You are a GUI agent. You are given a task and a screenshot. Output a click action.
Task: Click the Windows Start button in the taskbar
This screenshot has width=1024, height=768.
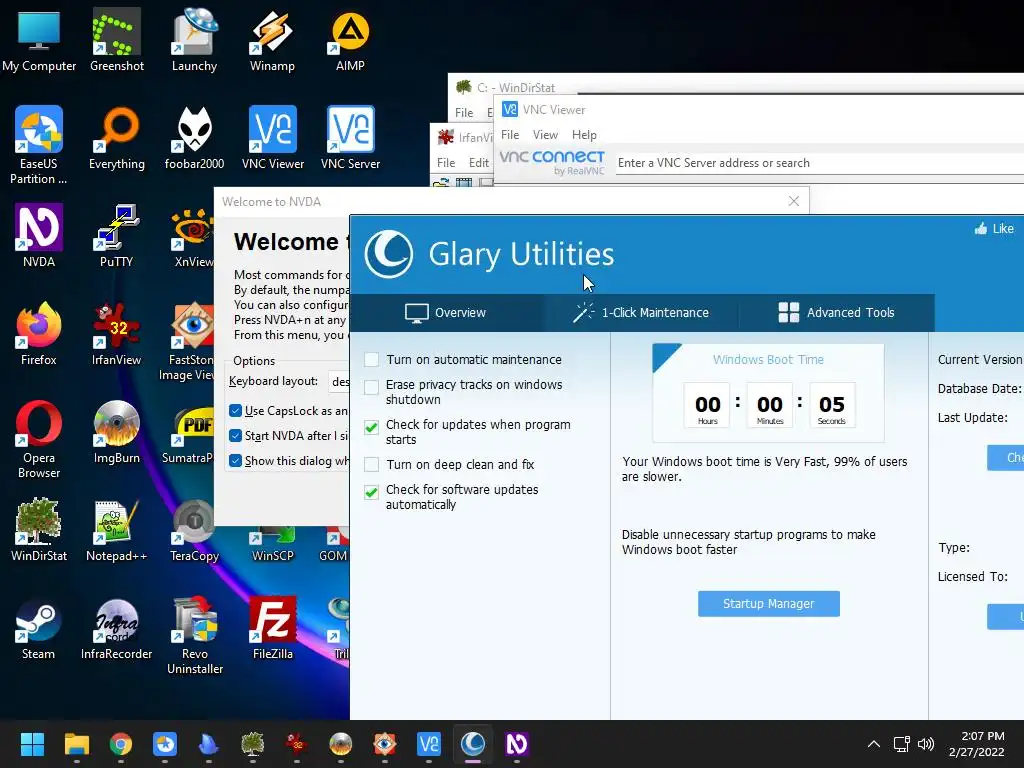[32, 744]
